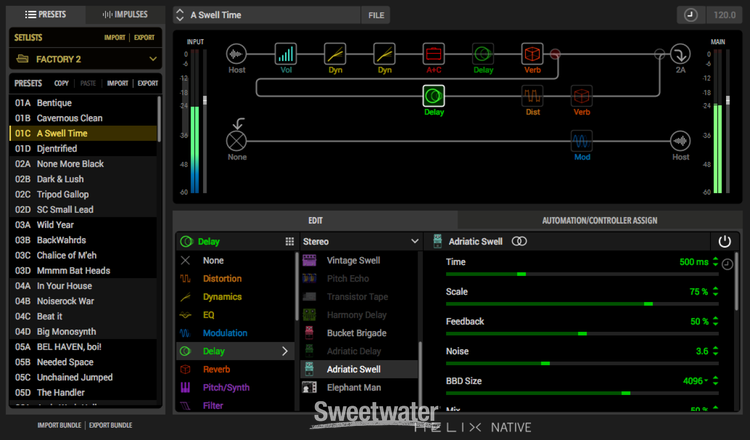The image size is (750, 440).
Task: Select the first Dyn block after Vol
Action: [335, 54]
